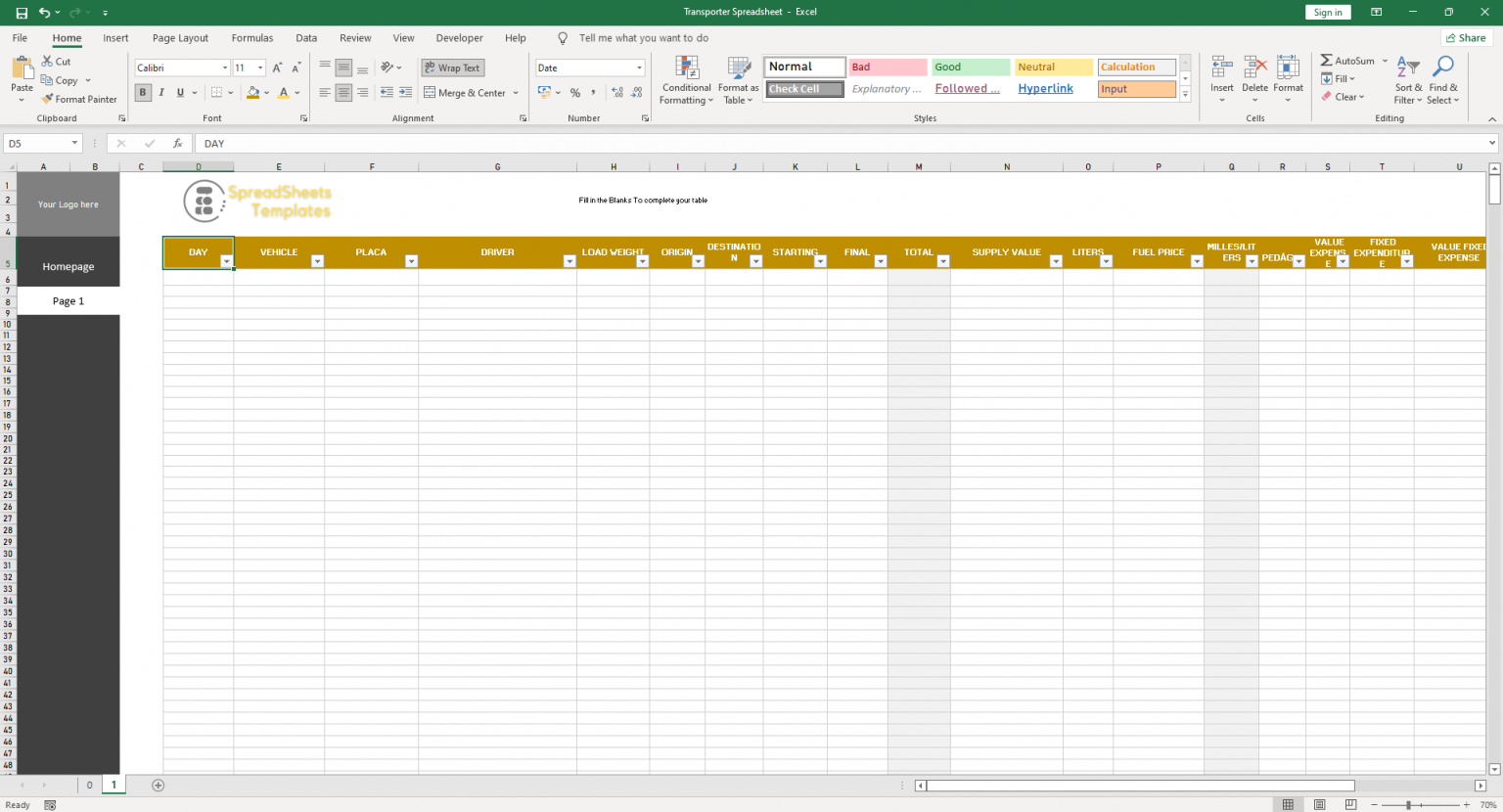Viewport: 1503px width, 812px height.
Task: Switch to the Formulas ribbon tab
Action: coord(251,38)
